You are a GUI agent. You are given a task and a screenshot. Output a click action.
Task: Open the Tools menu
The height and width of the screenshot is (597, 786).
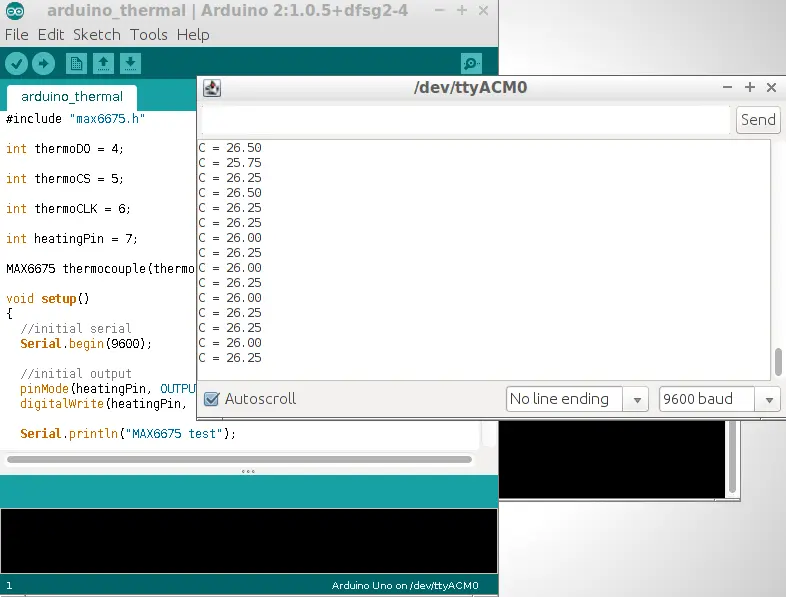[148, 35]
